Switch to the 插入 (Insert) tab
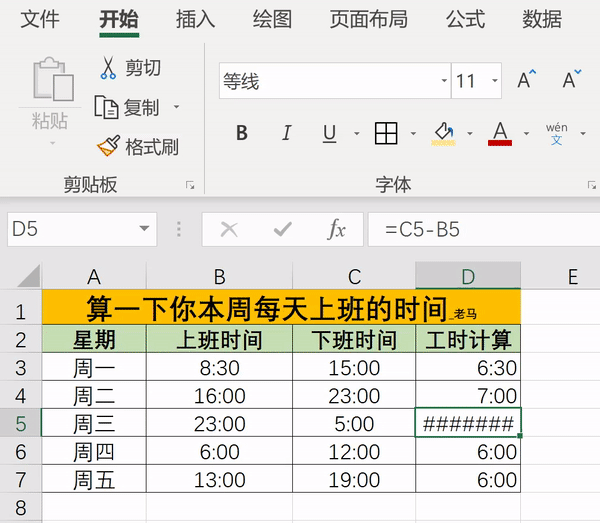This screenshot has height=523, width=600. [x=196, y=19]
